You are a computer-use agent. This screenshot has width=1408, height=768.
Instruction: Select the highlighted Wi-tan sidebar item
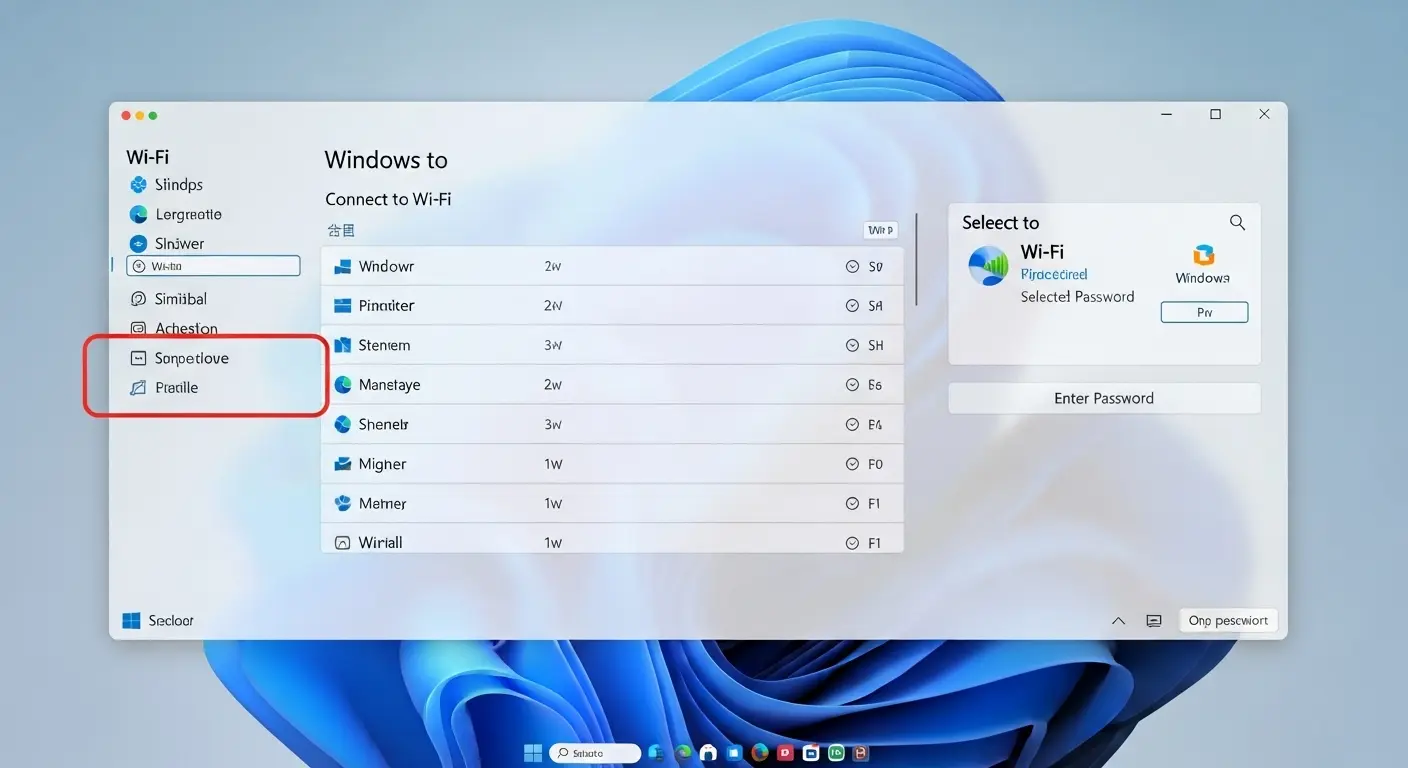pos(213,266)
